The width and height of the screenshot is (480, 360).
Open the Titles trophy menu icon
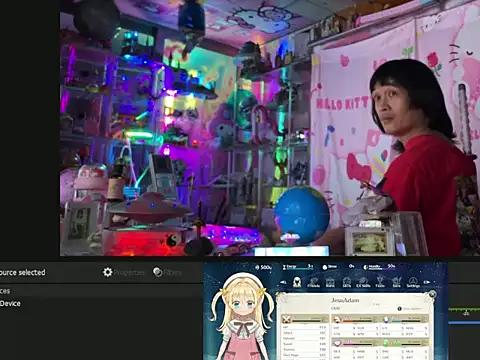(x=380, y=282)
